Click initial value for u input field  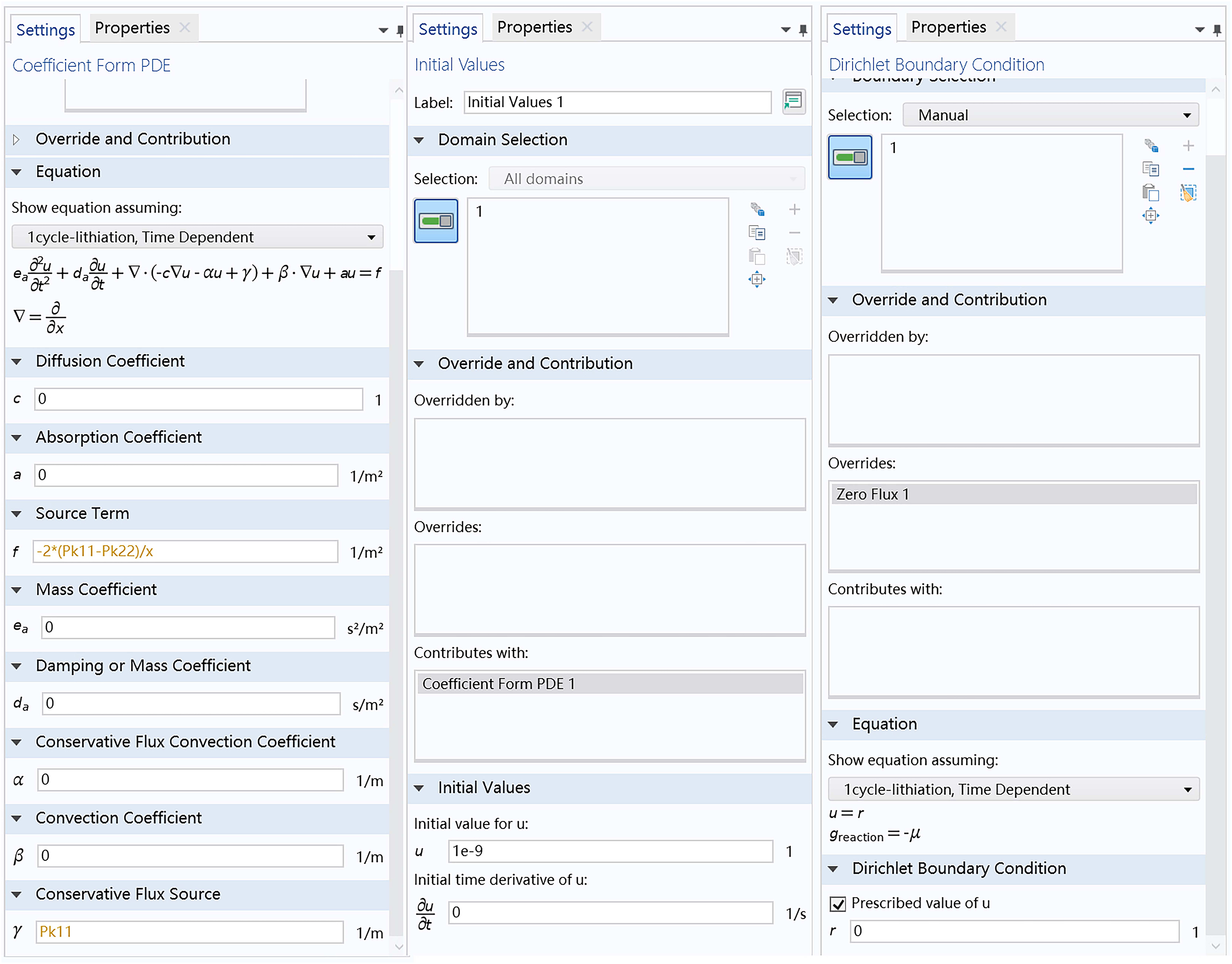point(610,851)
